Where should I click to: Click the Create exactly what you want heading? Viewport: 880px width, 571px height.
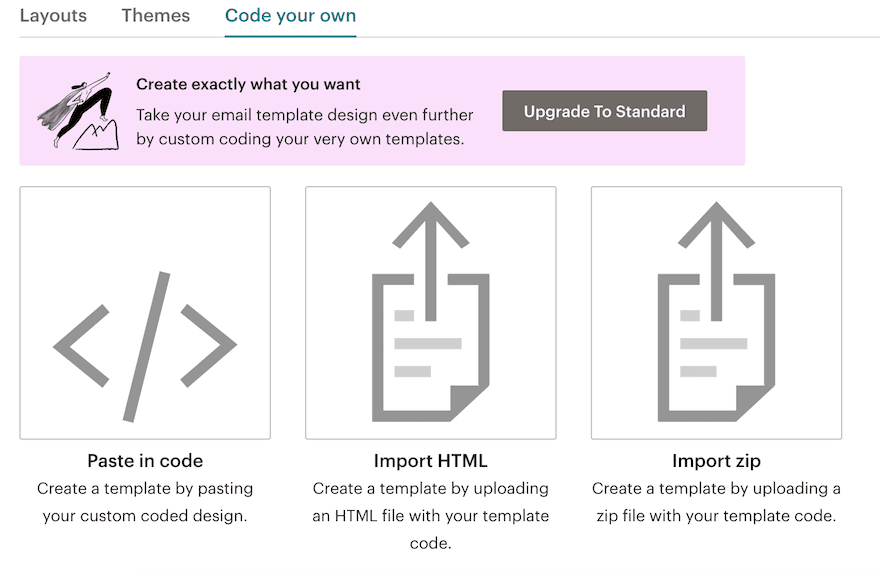click(x=248, y=84)
